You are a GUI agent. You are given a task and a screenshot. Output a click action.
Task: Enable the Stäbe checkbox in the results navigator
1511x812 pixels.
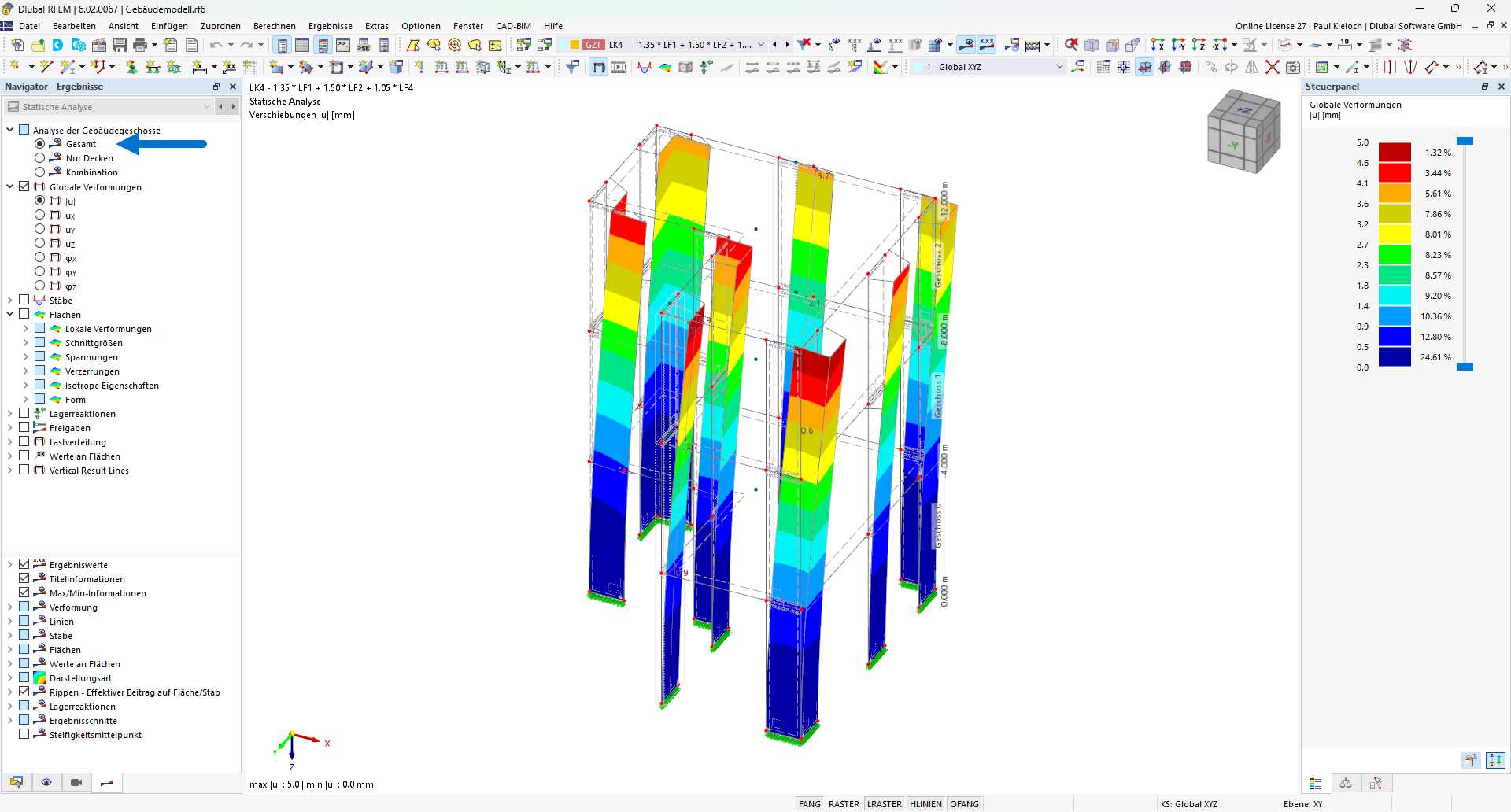[24, 300]
